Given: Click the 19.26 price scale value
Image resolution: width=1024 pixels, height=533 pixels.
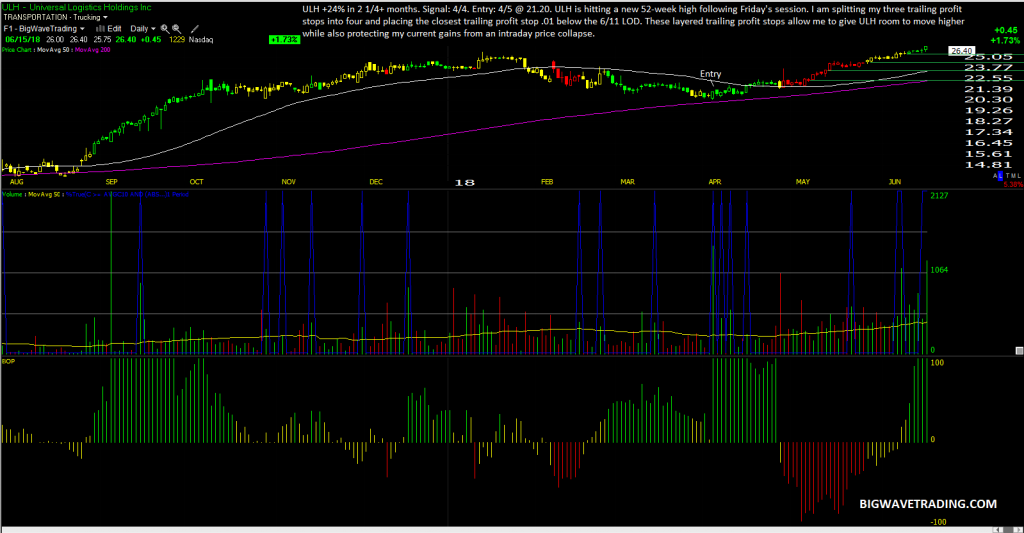Looking at the screenshot, I should tap(989, 110).
